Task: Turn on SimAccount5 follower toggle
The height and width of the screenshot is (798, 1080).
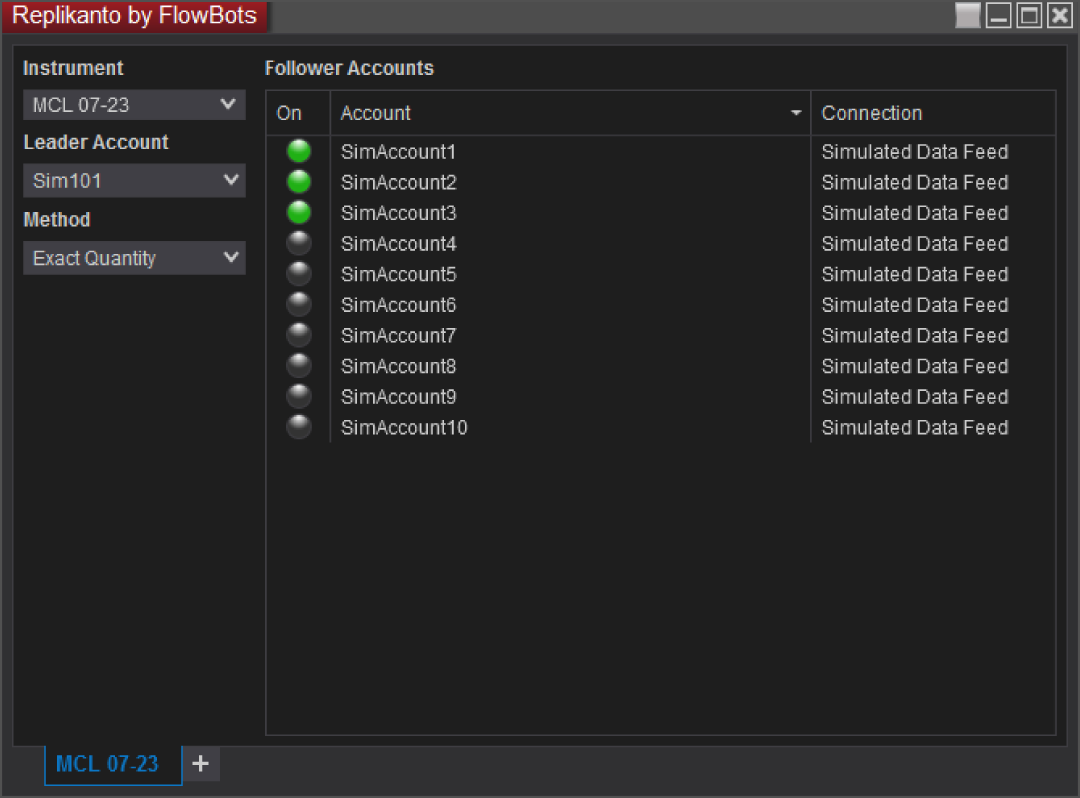Action: (x=299, y=273)
